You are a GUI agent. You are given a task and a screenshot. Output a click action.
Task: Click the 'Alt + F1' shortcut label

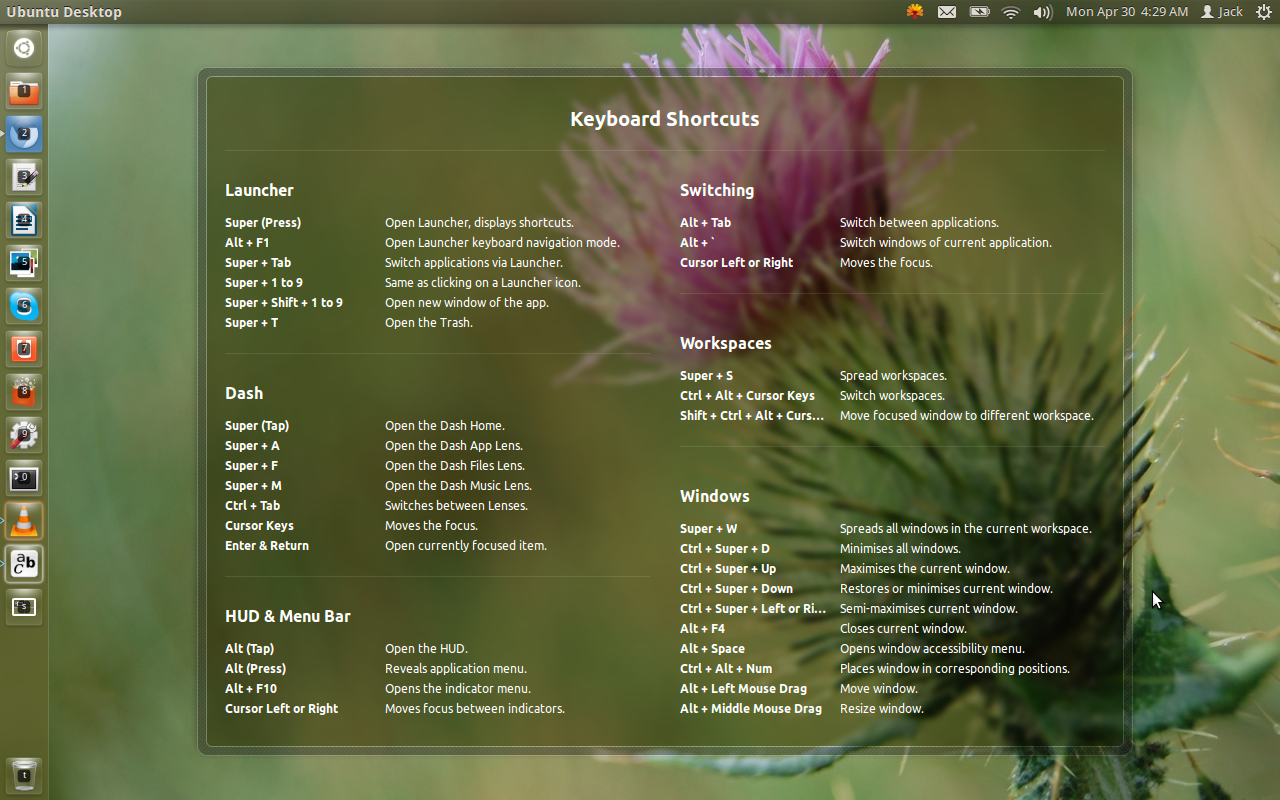[x=247, y=243]
